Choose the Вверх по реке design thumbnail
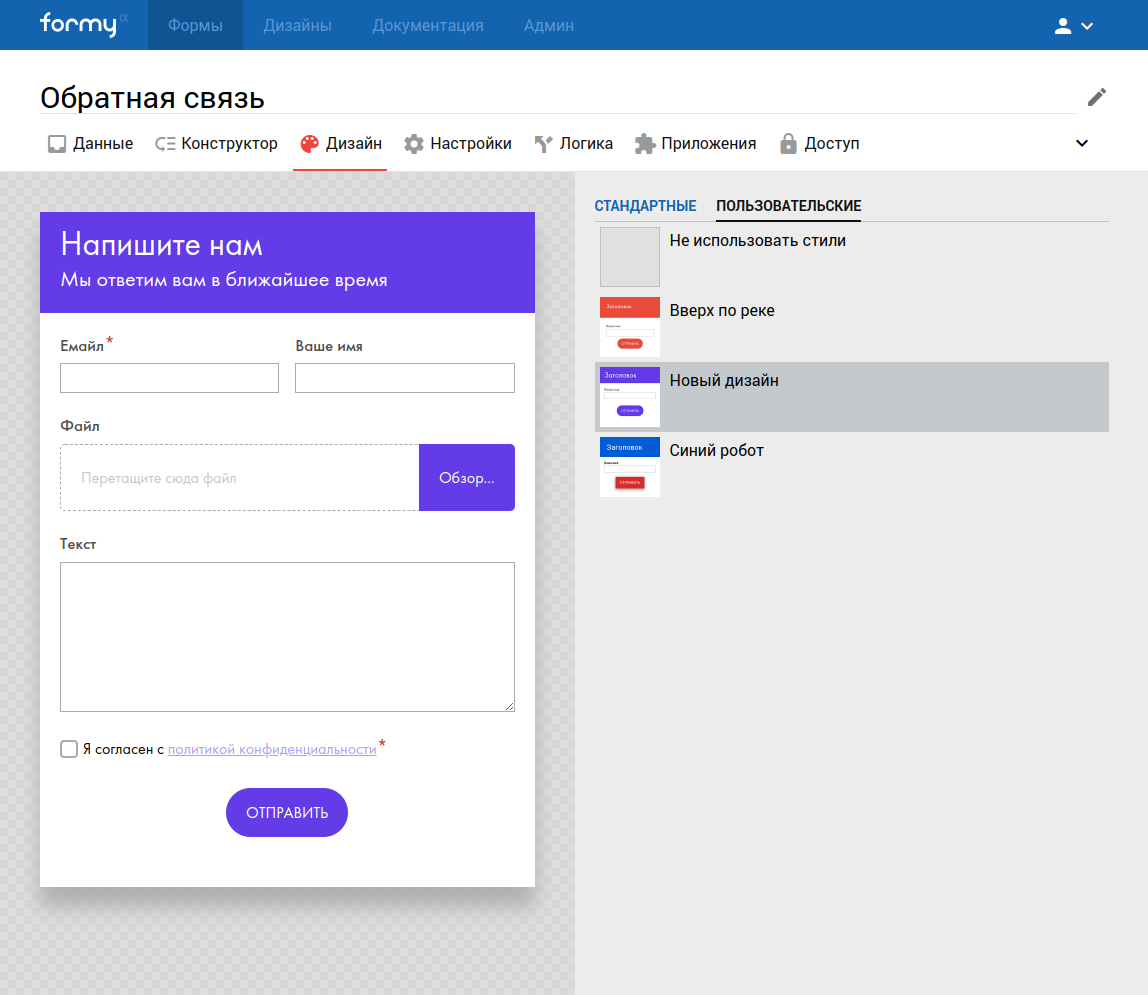Image resolution: width=1148 pixels, height=995 pixels. click(x=630, y=327)
